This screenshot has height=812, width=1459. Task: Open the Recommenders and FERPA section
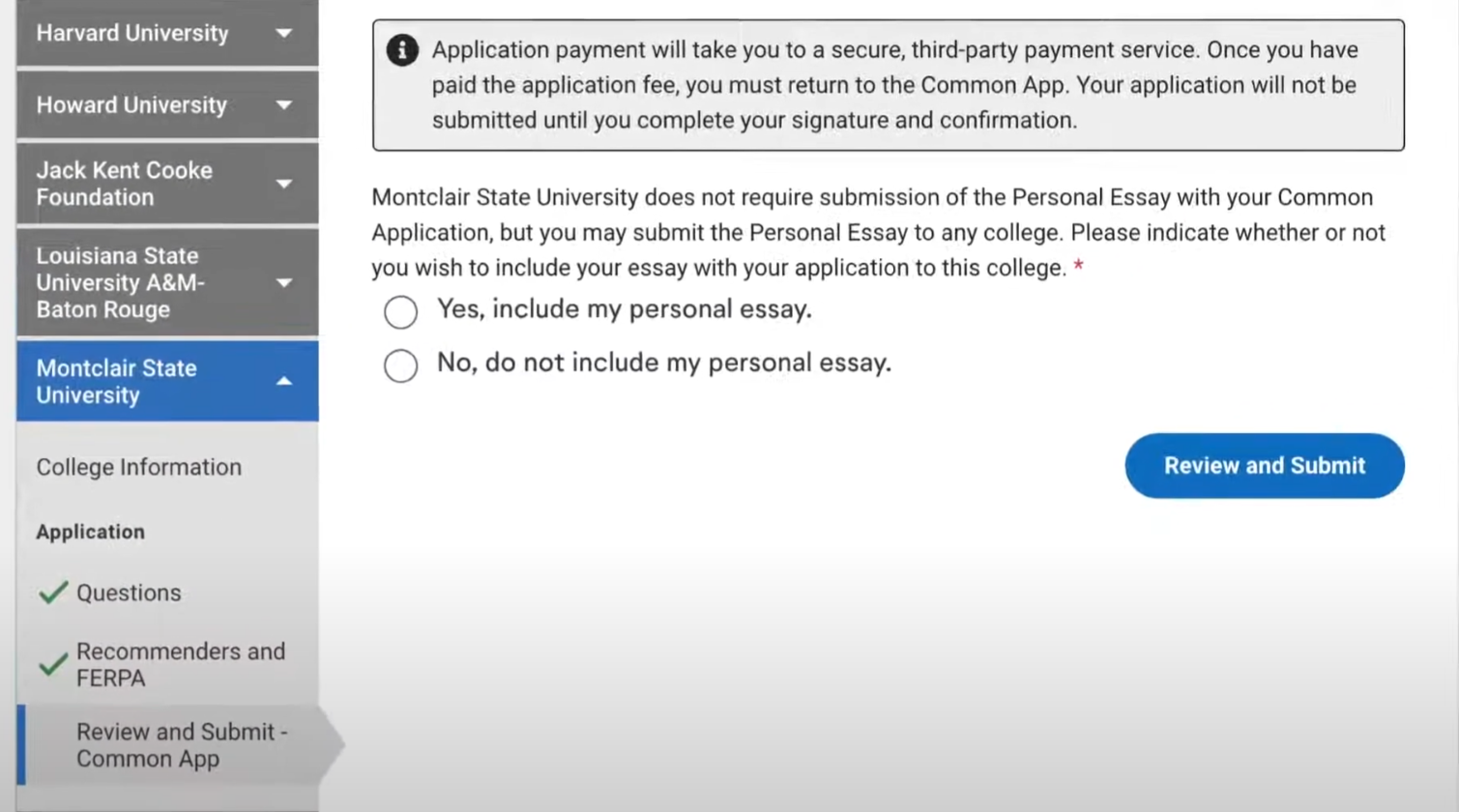pyautogui.click(x=181, y=664)
